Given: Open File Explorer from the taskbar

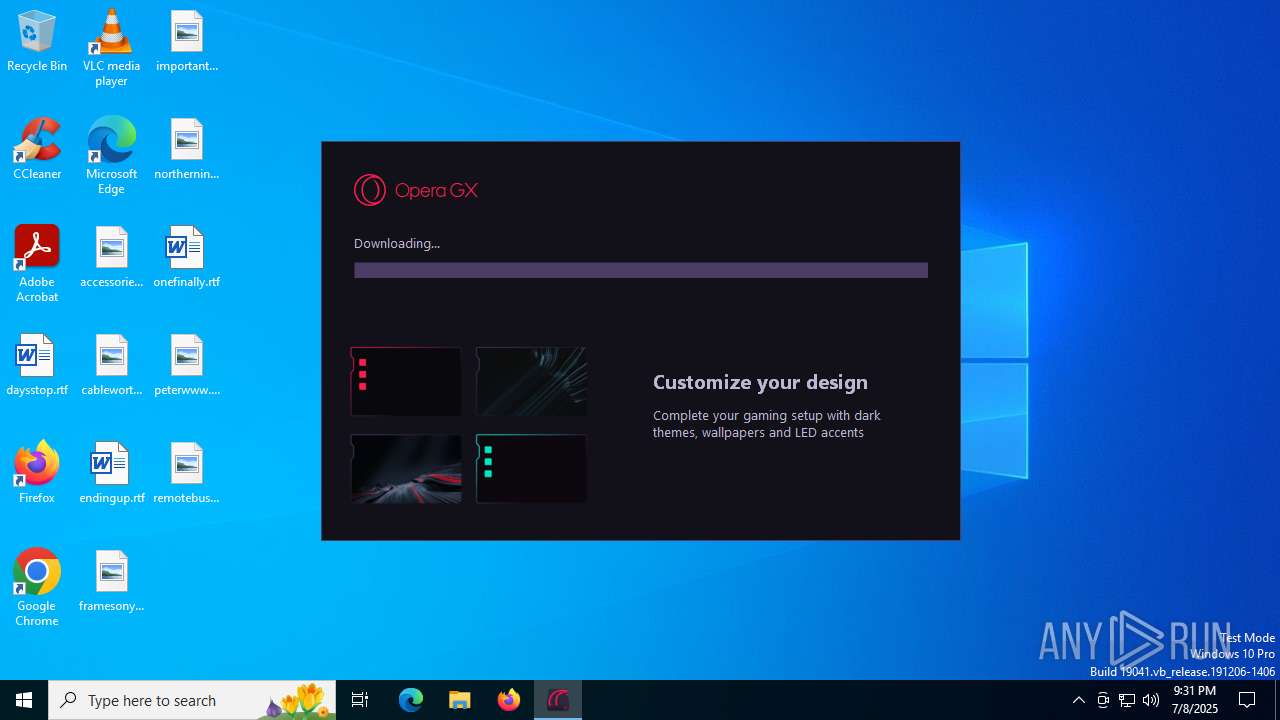Looking at the screenshot, I should click(460, 700).
